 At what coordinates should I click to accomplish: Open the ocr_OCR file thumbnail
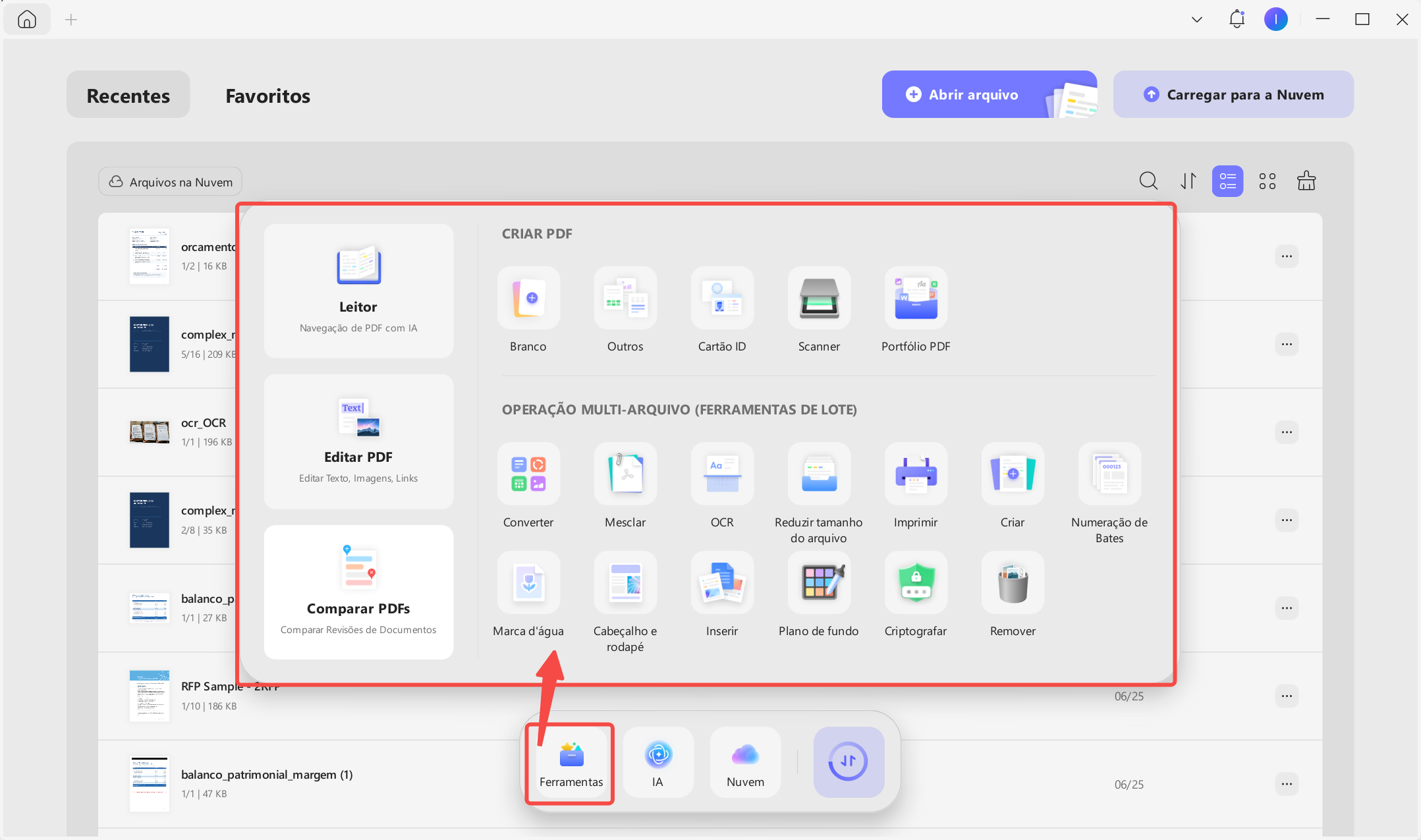coord(150,432)
